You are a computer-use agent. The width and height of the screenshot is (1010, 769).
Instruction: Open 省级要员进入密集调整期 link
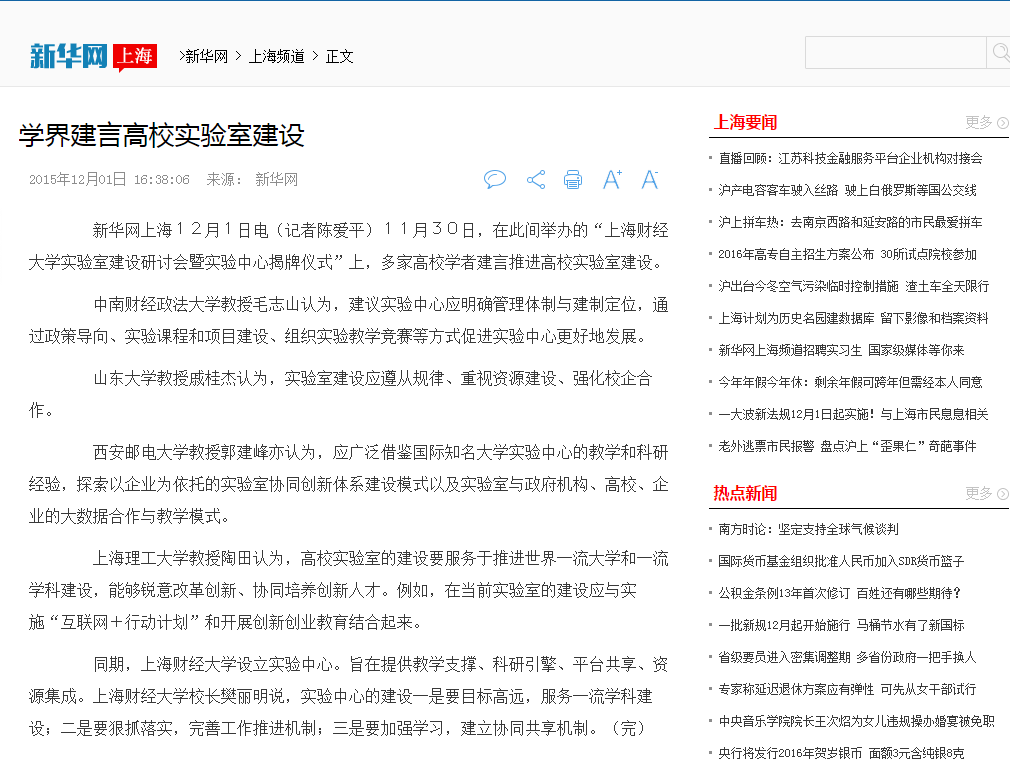click(x=847, y=658)
